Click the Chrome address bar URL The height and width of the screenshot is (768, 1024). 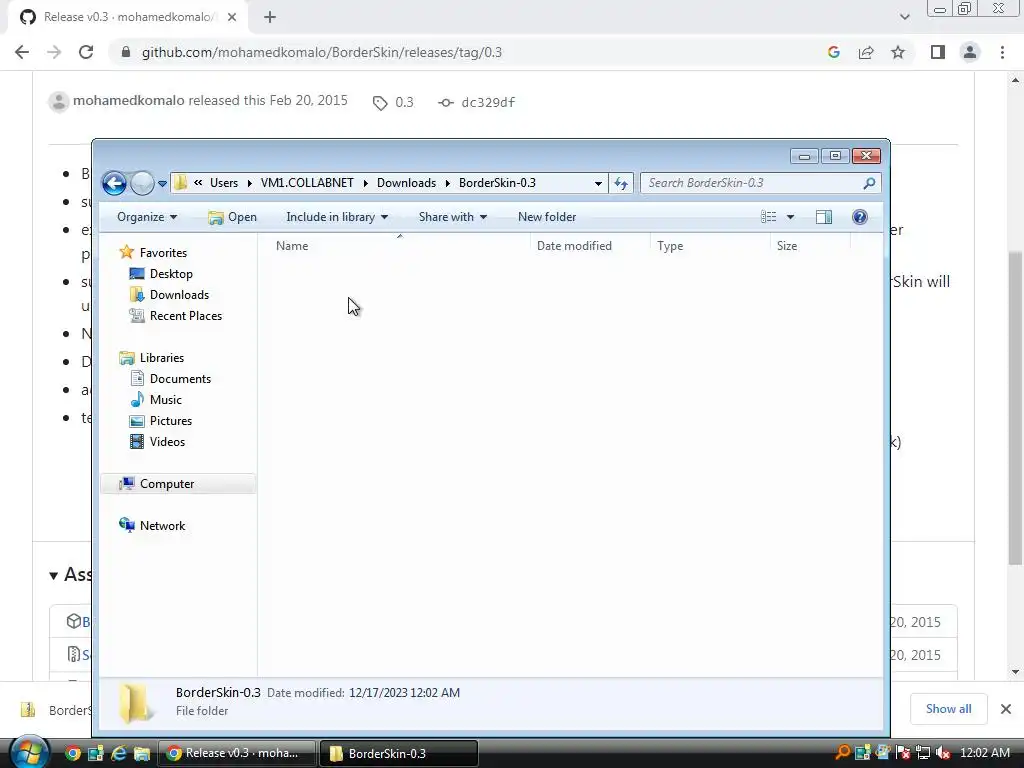click(321, 52)
